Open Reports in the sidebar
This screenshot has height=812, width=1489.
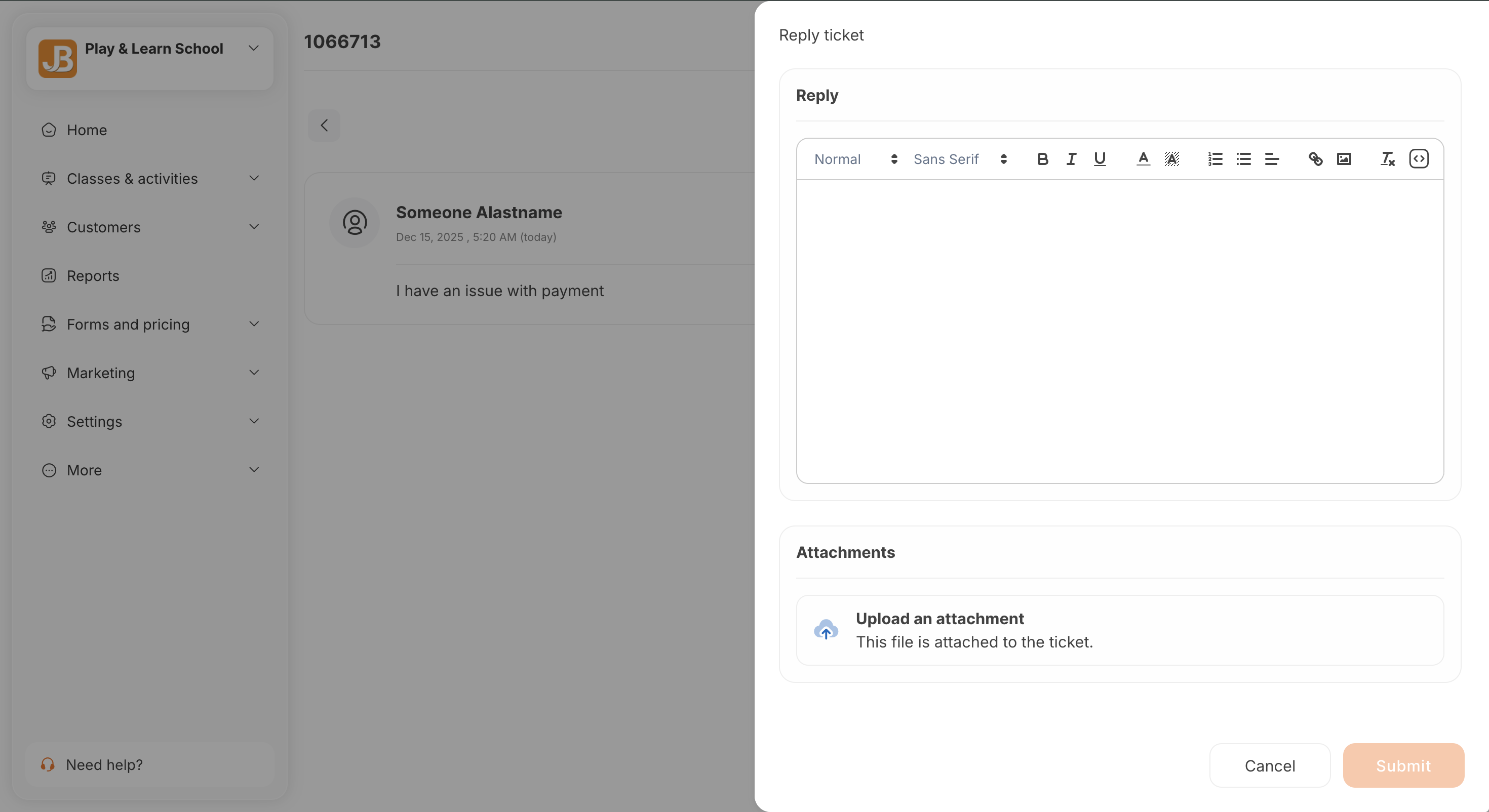(93, 276)
